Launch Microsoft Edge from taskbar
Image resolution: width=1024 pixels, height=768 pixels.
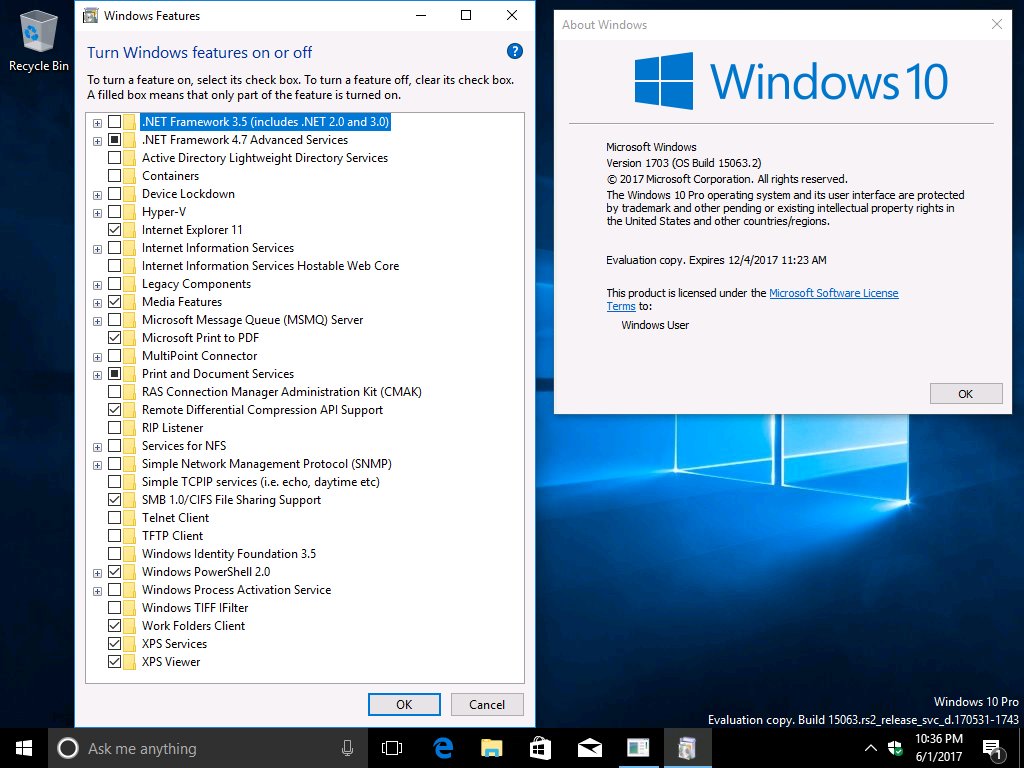[443, 748]
